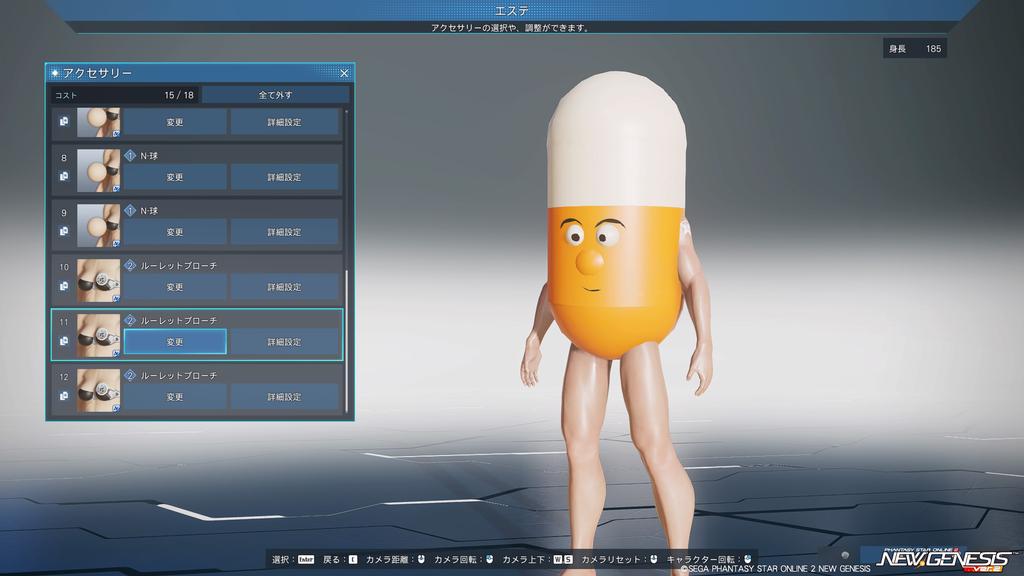Image resolution: width=1024 pixels, height=576 pixels.
Task: Click the slot 8 N-球 name label
Action: tap(149, 156)
